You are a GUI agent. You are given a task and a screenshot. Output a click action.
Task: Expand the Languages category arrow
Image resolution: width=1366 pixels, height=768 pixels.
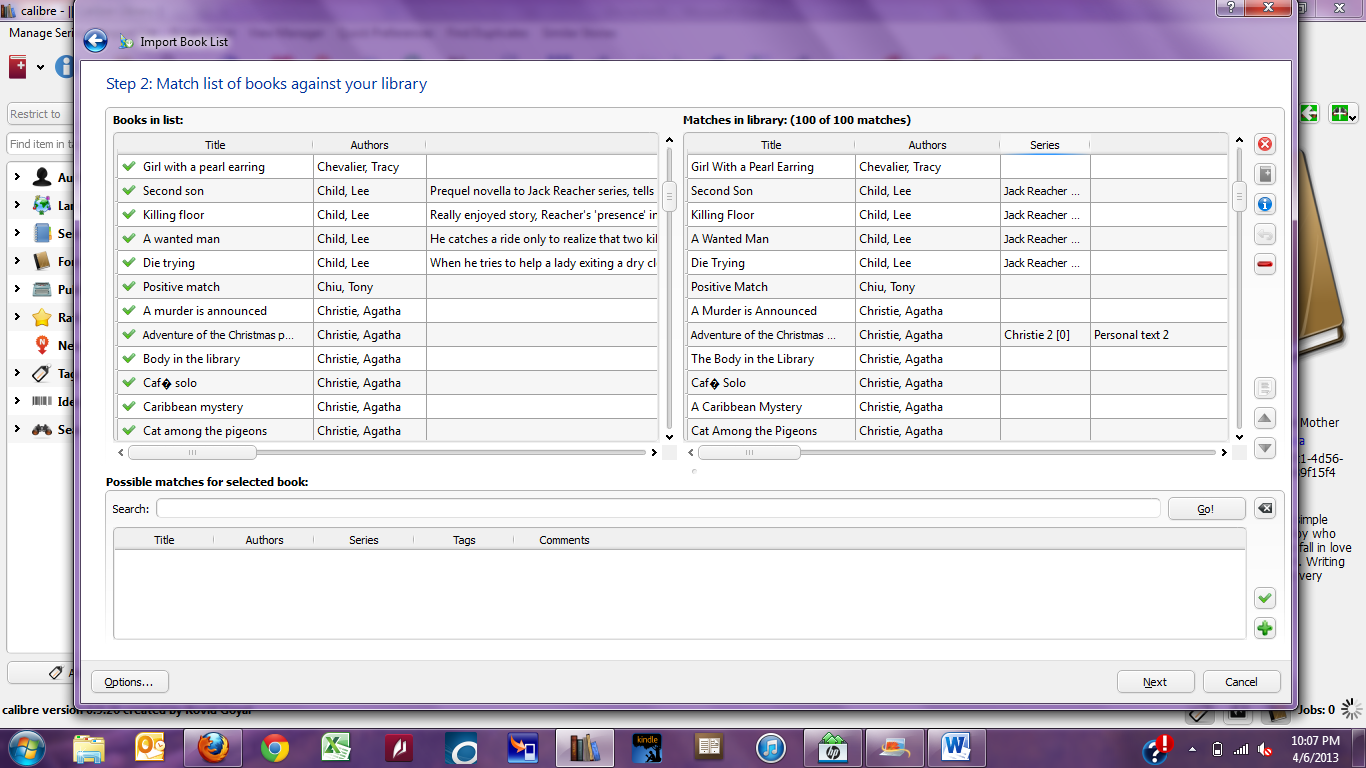17,205
